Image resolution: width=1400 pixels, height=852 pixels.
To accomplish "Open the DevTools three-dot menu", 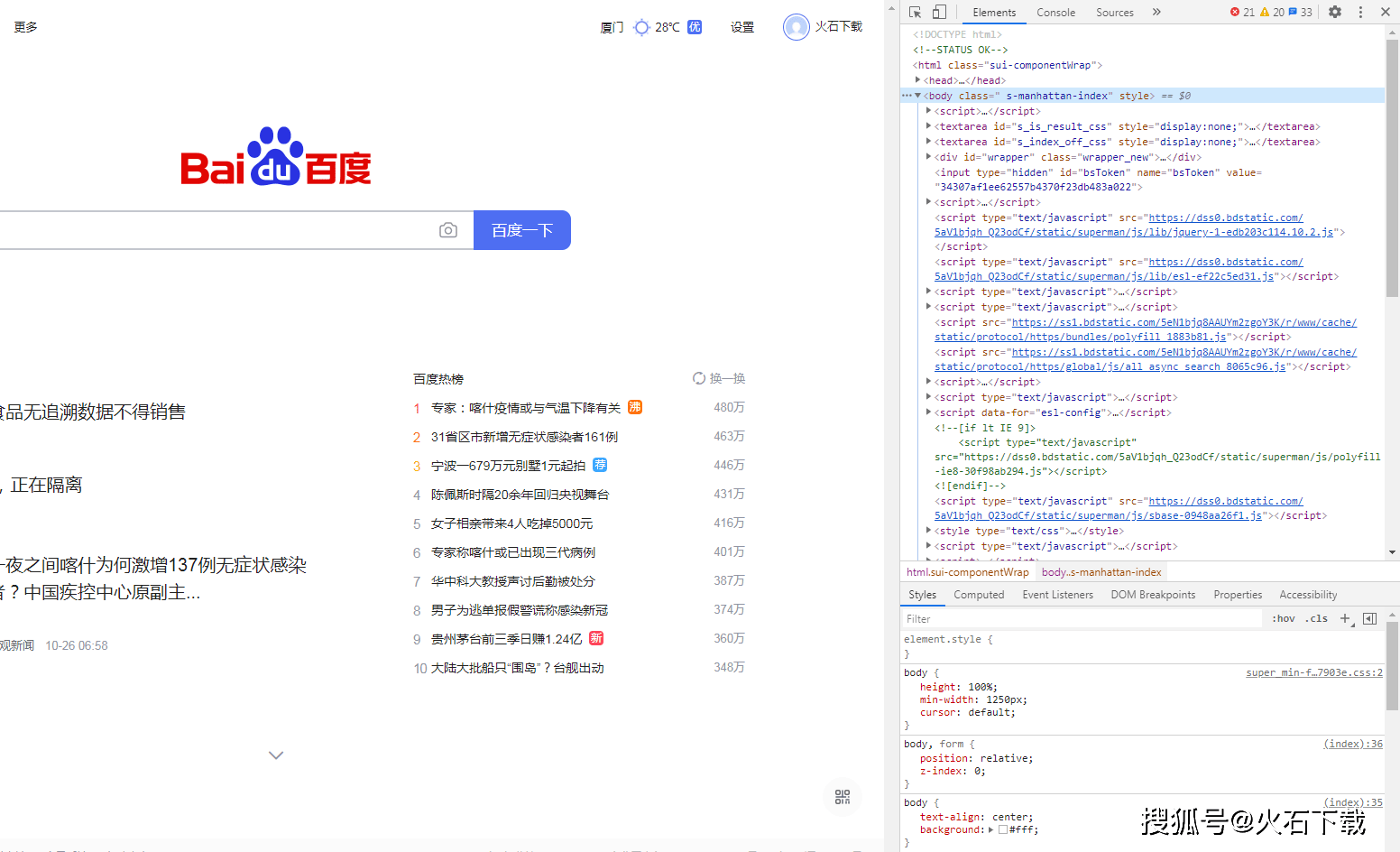I will (1360, 12).
